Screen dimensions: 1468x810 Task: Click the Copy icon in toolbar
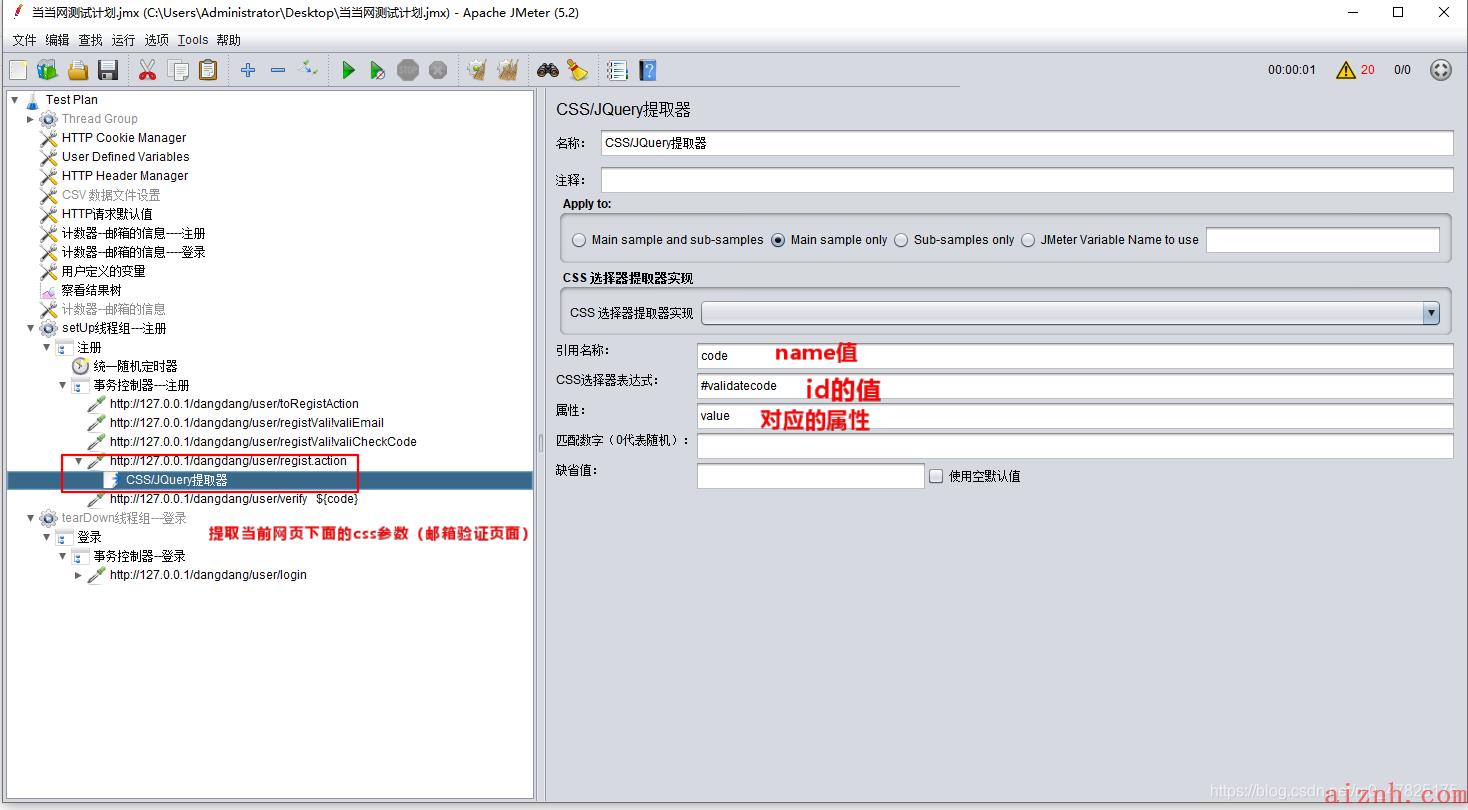point(178,70)
